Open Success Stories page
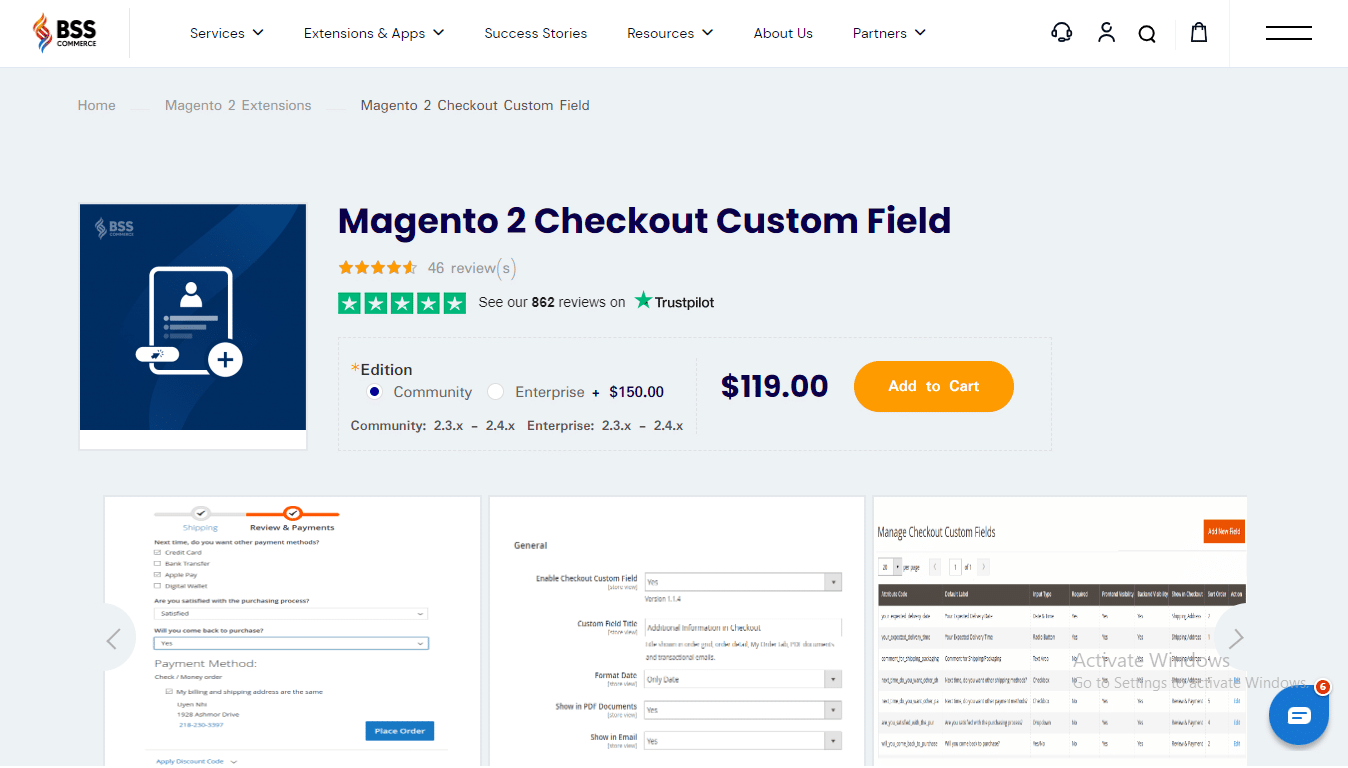This screenshot has width=1348, height=768. (x=536, y=33)
